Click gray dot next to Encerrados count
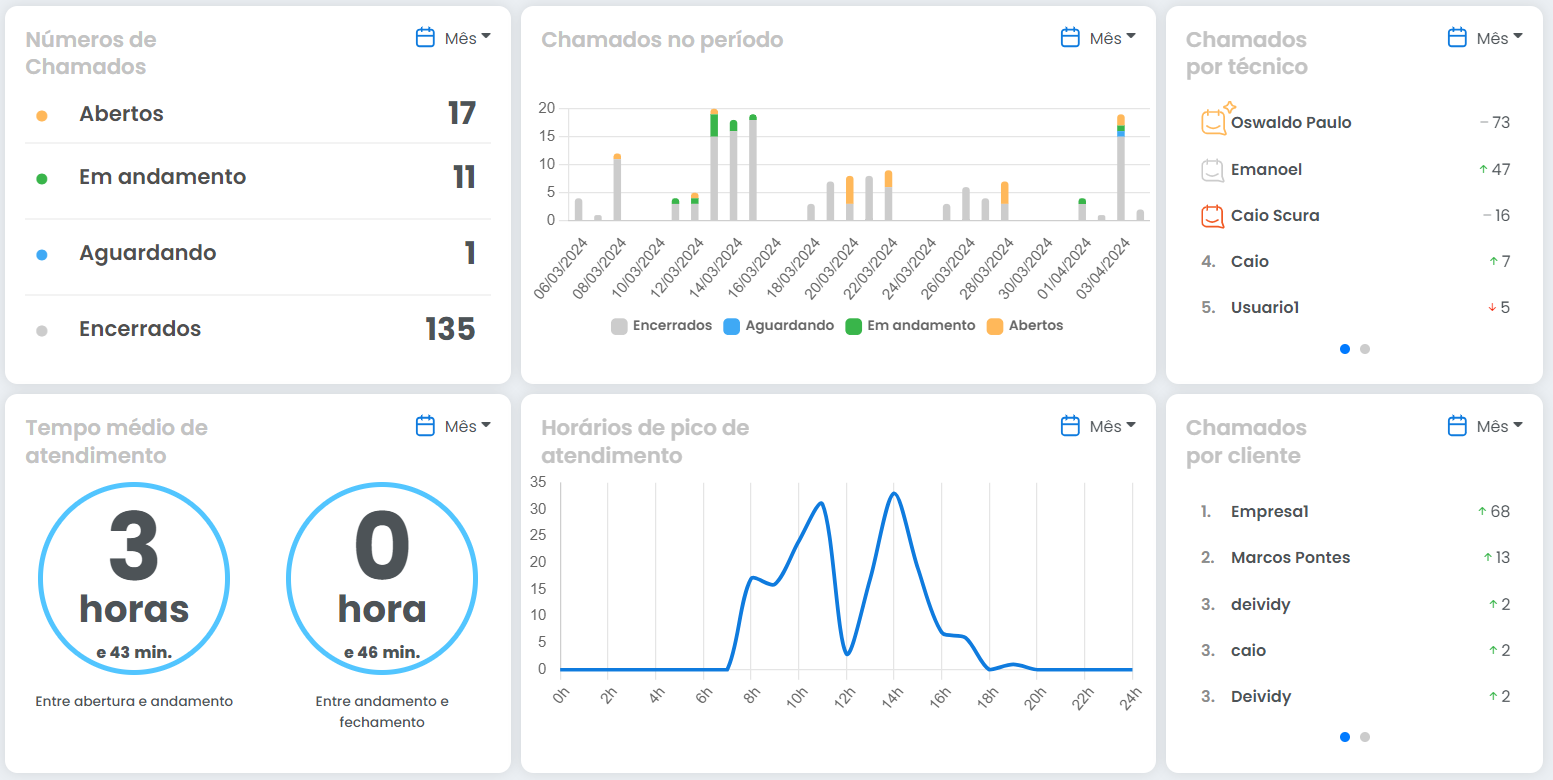The image size is (1553, 780). (x=42, y=331)
